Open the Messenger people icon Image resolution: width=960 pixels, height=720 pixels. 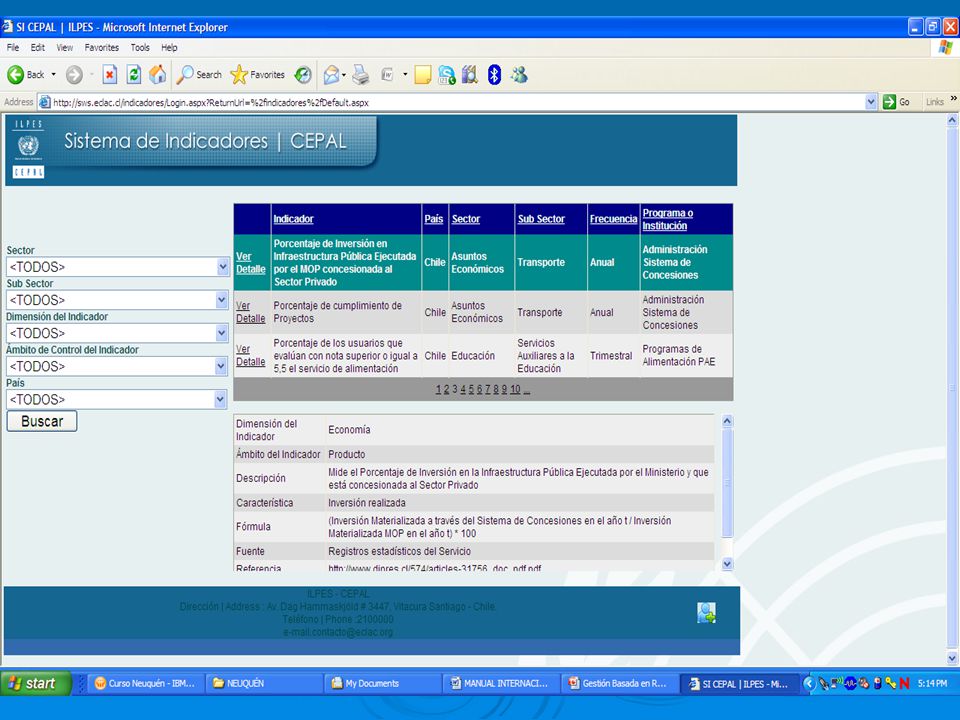[x=519, y=75]
